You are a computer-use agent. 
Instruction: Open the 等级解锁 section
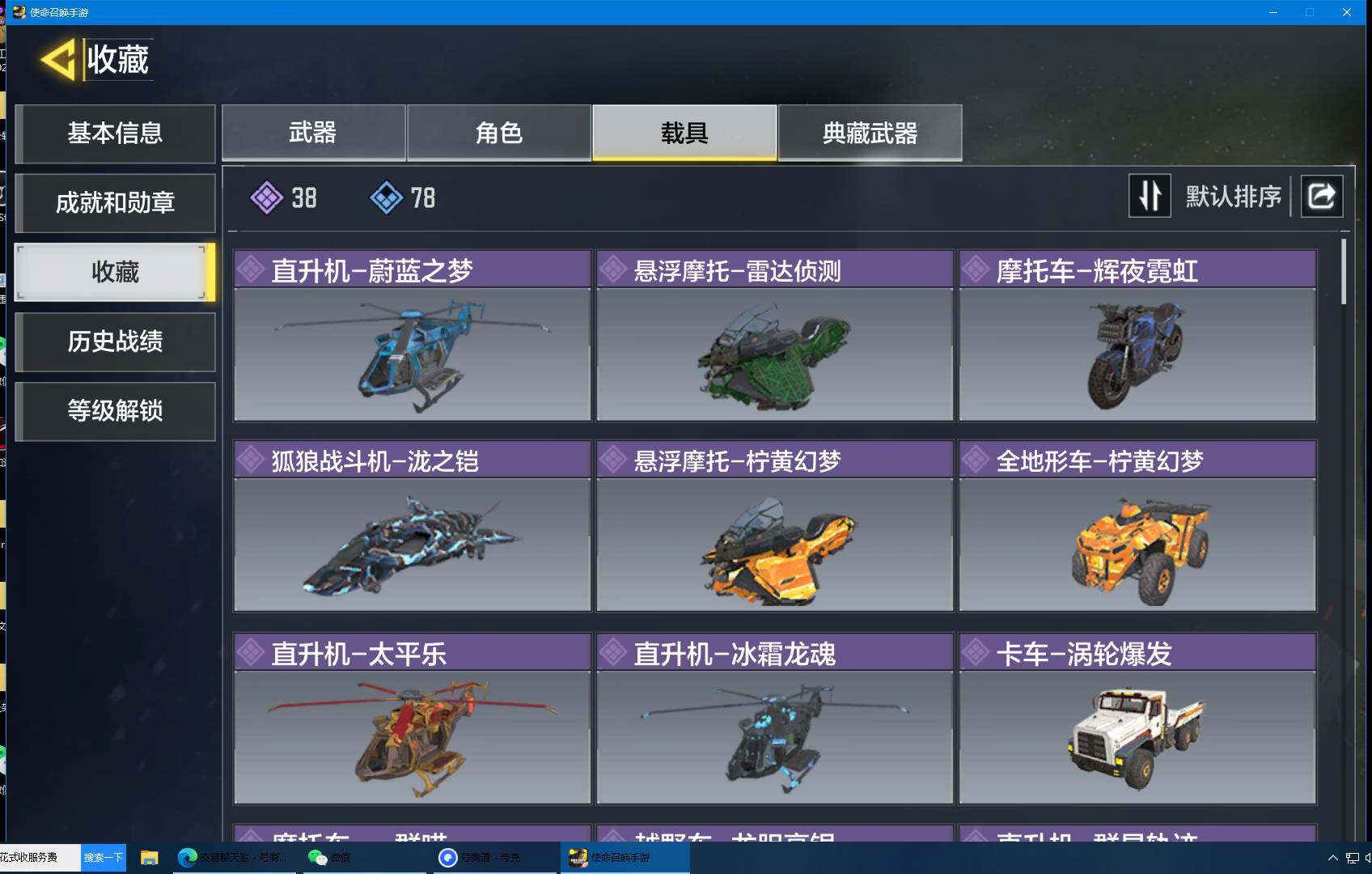pyautogui.click(x=115, y=411)
